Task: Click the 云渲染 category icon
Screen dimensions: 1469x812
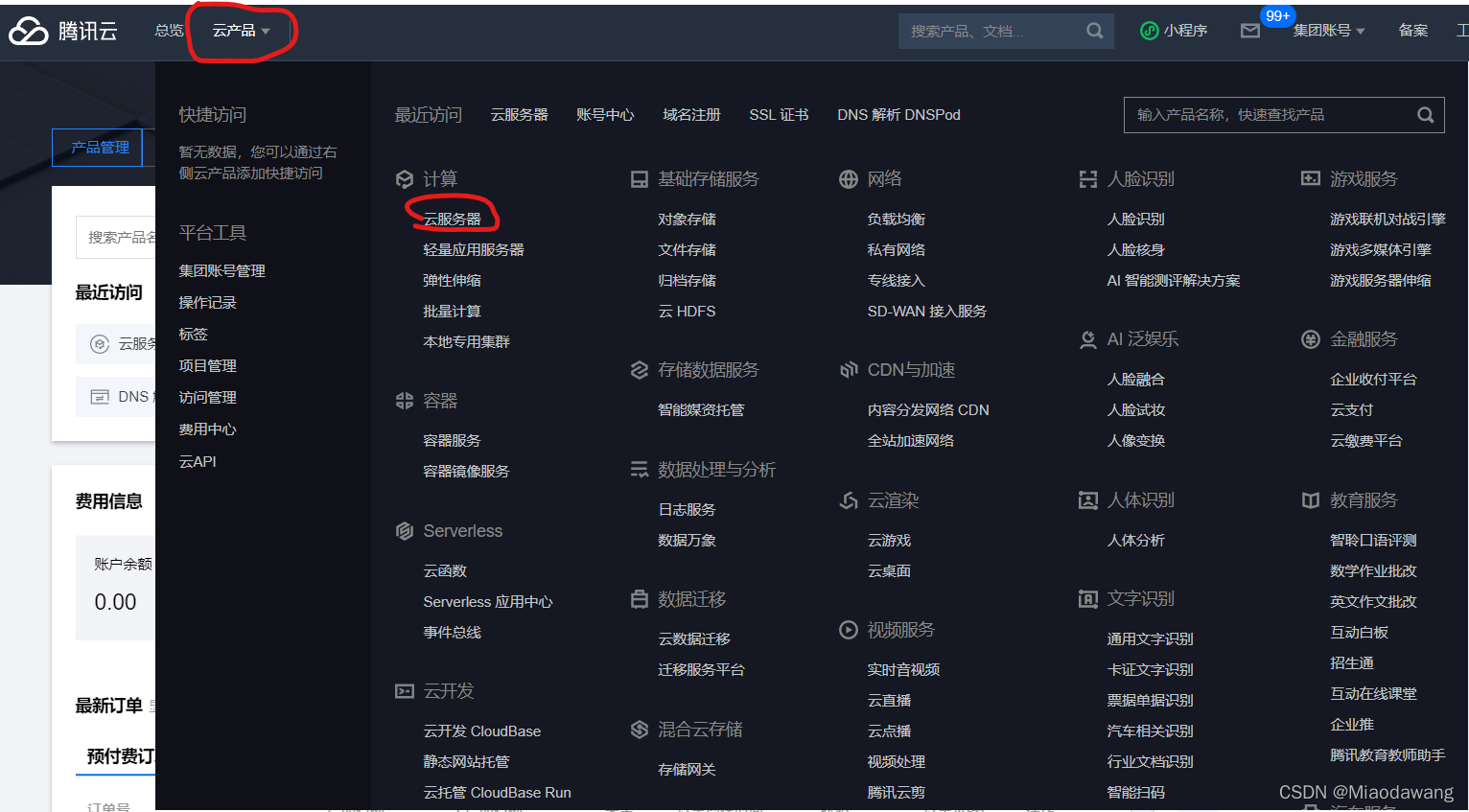Action: point(849,500)
